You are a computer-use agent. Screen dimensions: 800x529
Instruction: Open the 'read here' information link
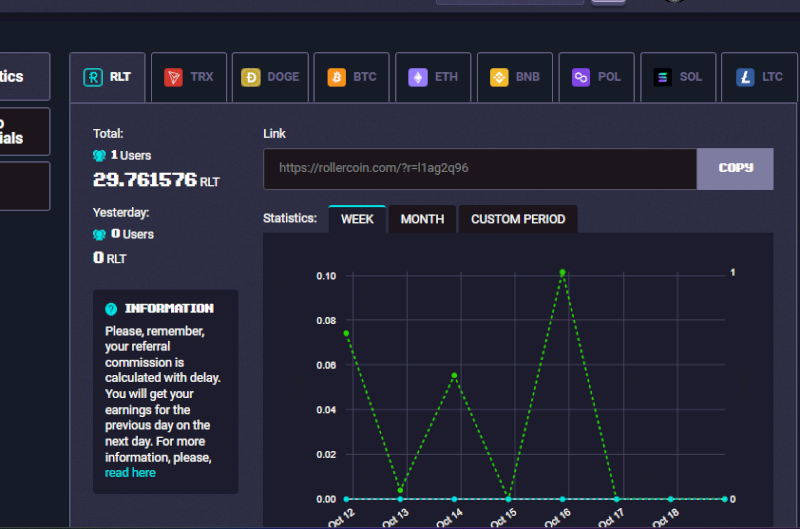[130, 473]
